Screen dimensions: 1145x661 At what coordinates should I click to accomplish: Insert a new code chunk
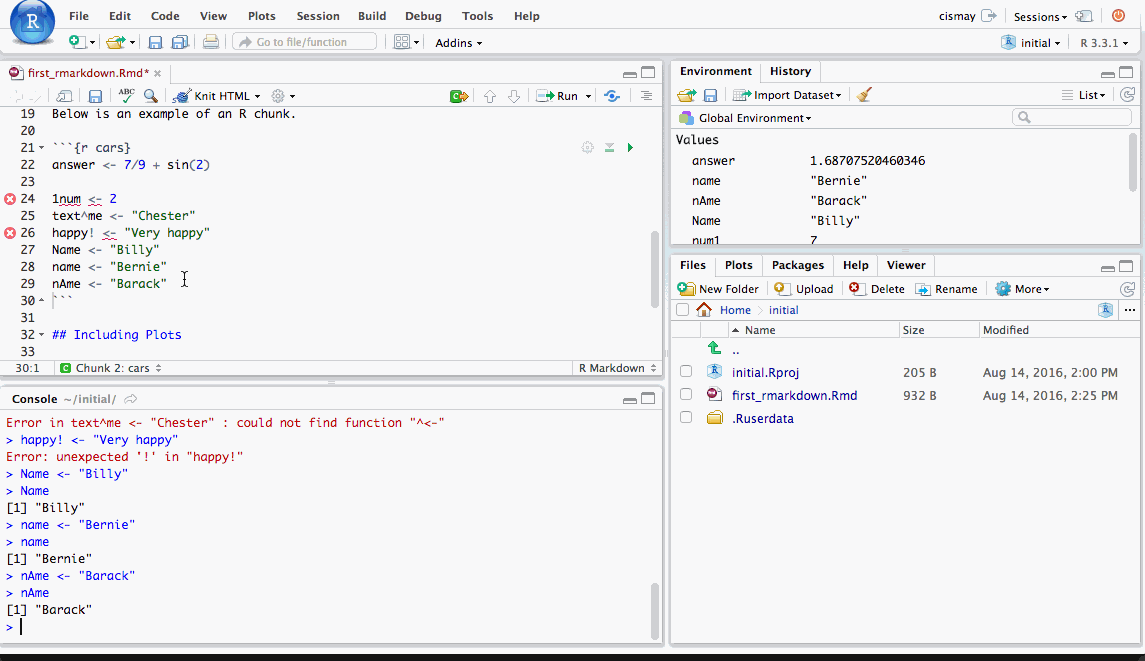click(459, 96)
